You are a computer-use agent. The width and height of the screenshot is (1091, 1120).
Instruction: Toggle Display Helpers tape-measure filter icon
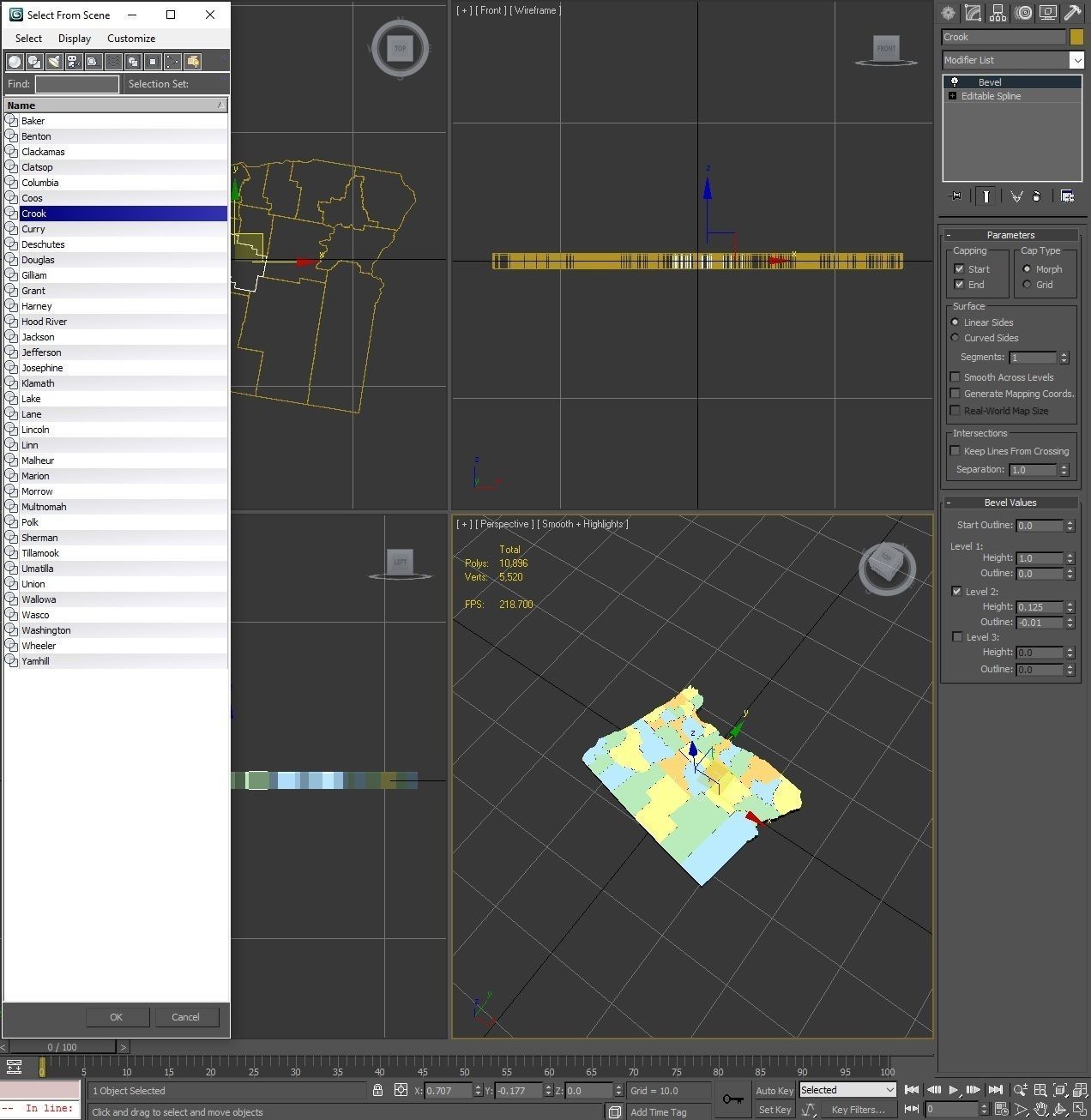[93, 61]
